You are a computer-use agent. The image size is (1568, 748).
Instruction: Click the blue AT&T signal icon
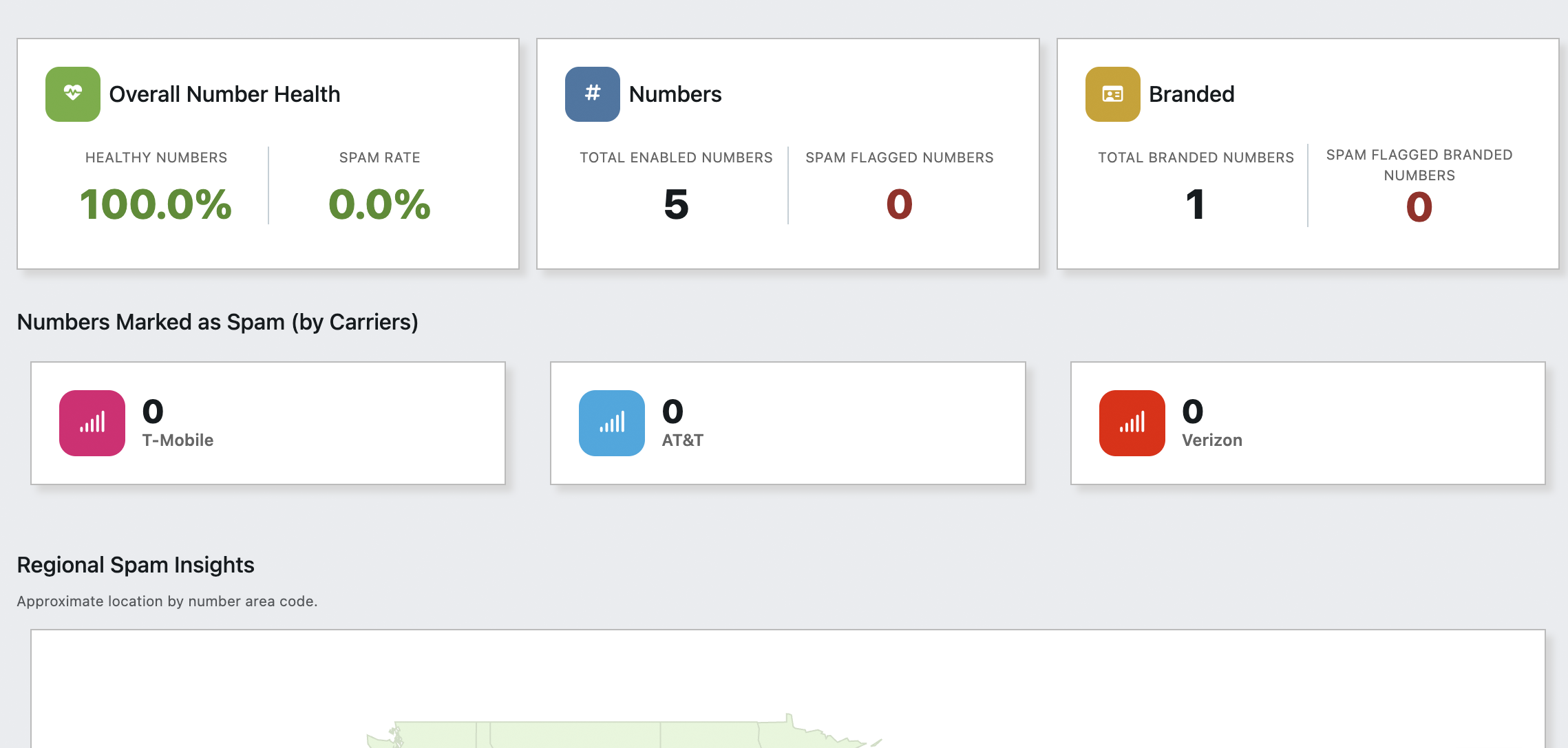[612, 423]
